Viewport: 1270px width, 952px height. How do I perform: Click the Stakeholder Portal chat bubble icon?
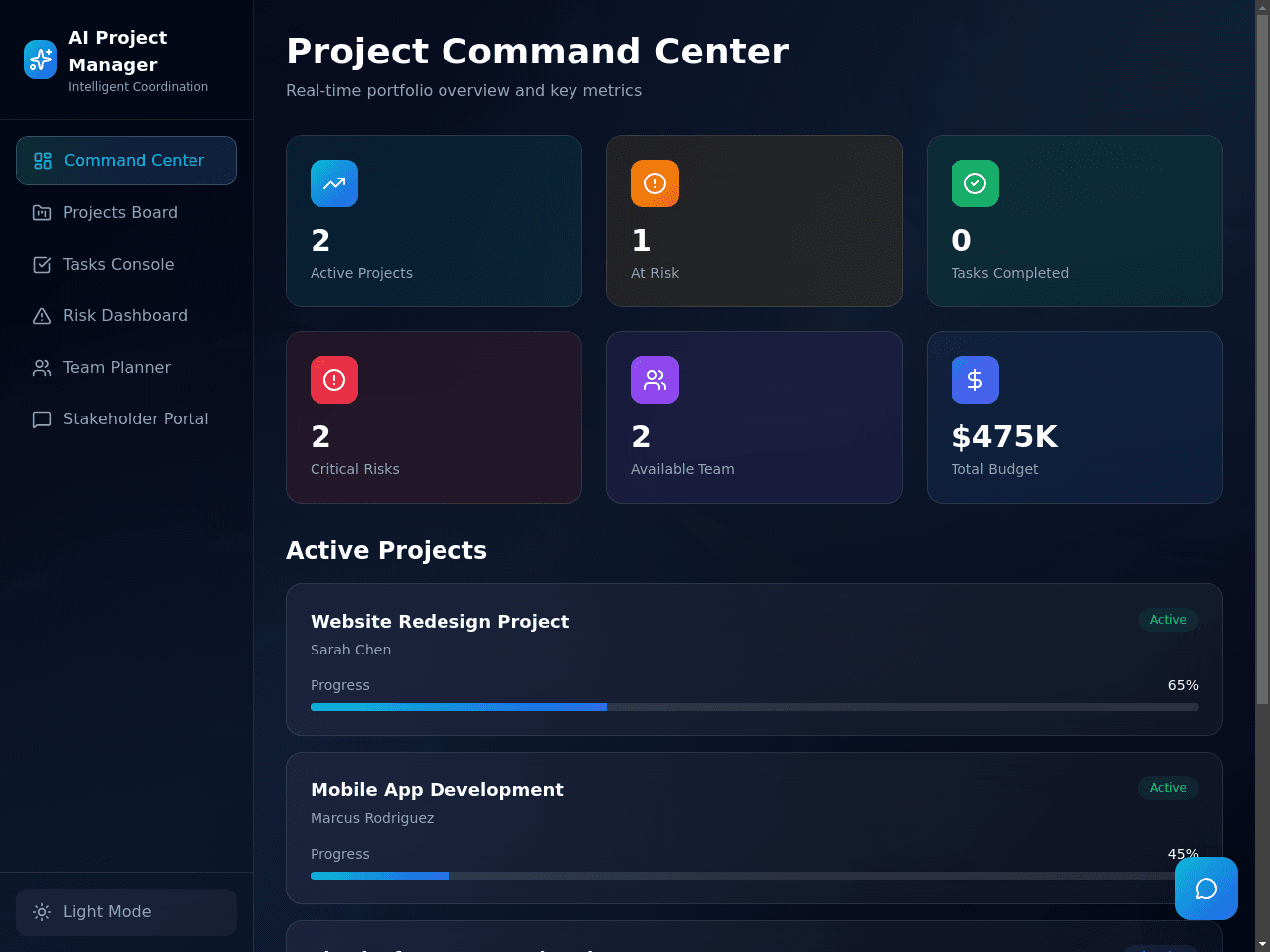[42, 419]
